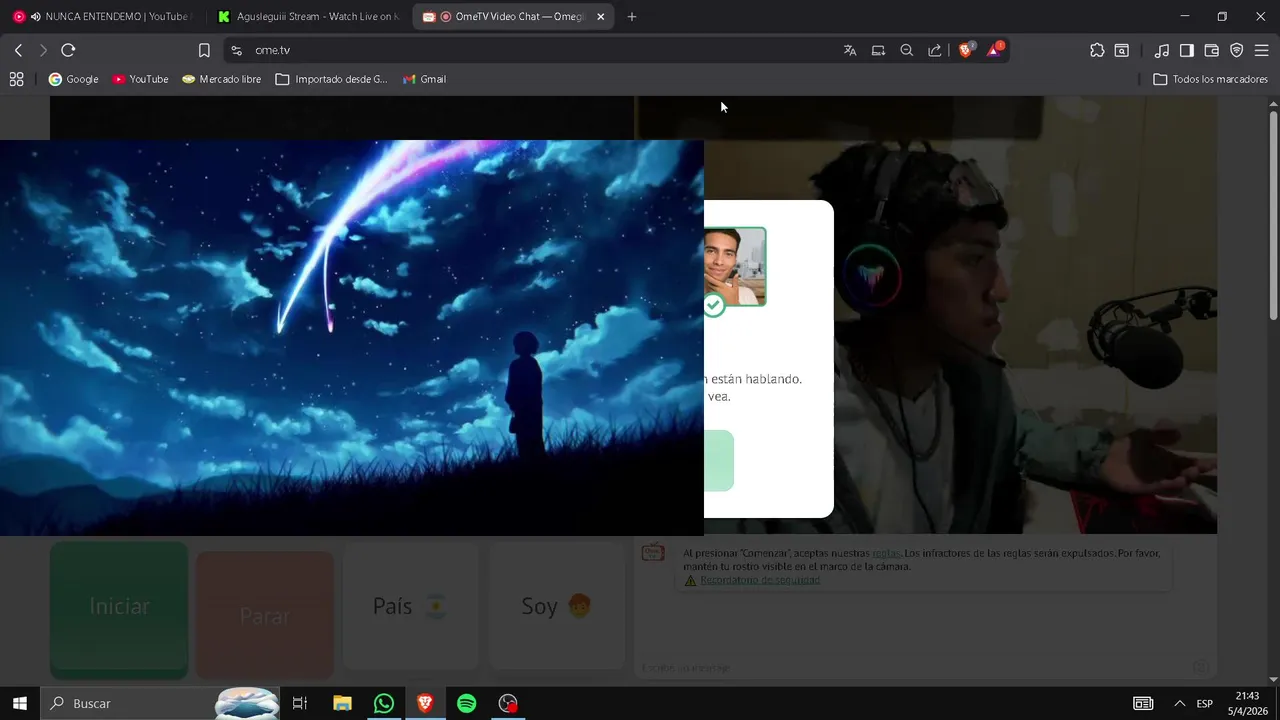Click the profile photo thumbnail in the dialog

(735, 266)
